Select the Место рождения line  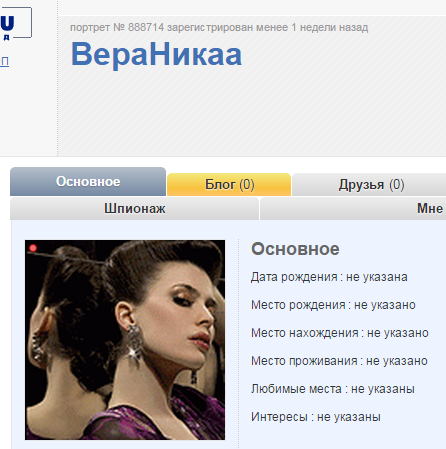pos(333,305)
